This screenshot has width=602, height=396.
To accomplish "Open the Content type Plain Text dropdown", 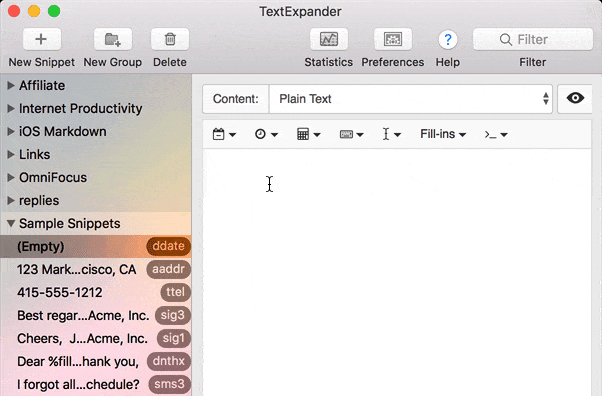I will [411, 99].
